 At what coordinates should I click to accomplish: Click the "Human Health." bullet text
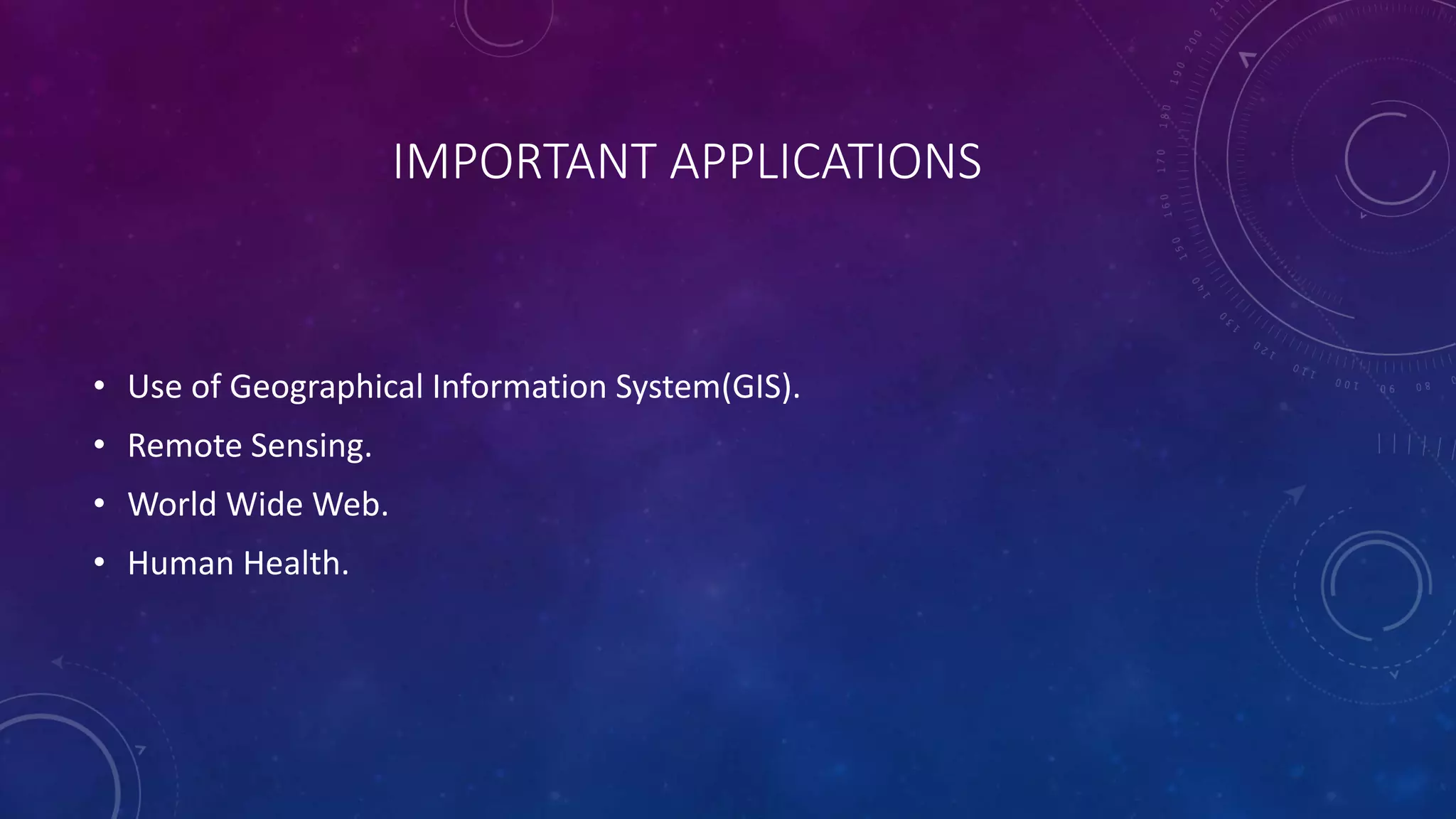[x=238, y=563]
